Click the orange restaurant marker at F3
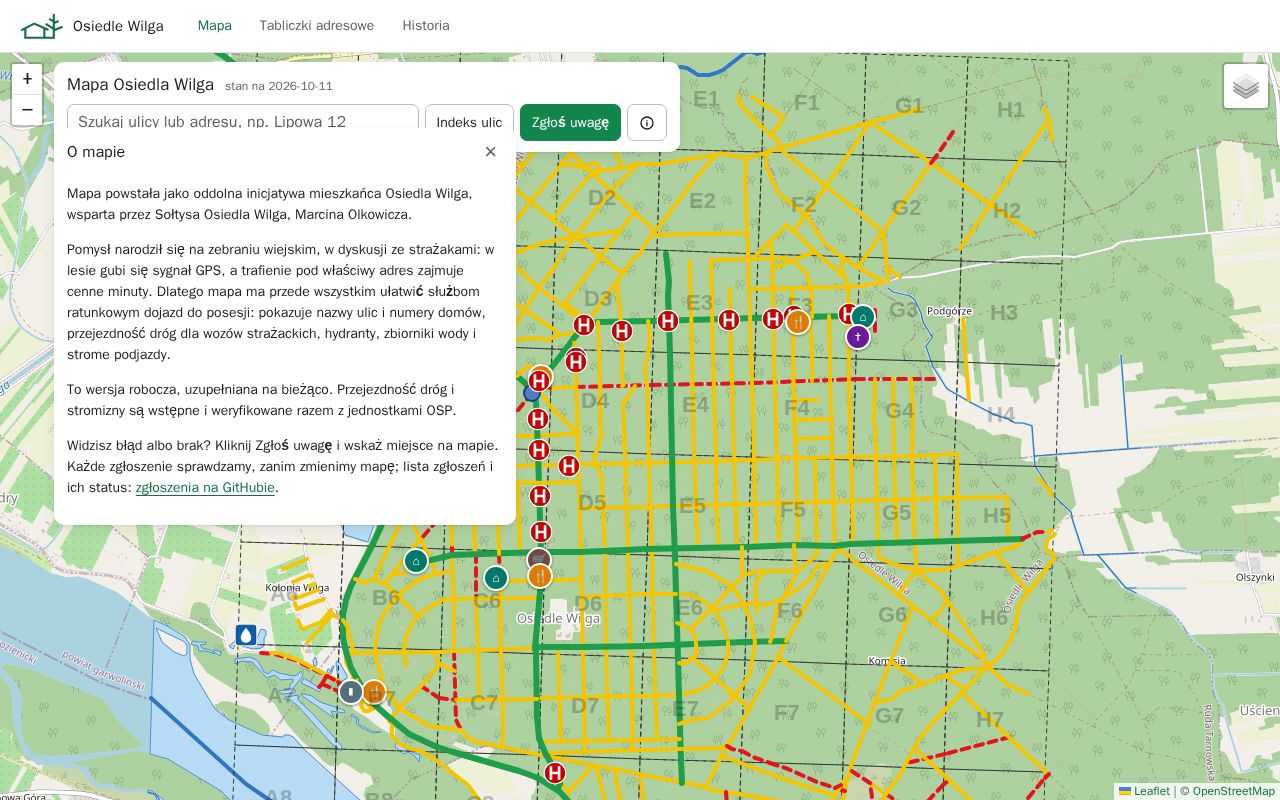The width and height of the screenshot is (1280, 800). (x=798, y=322)
